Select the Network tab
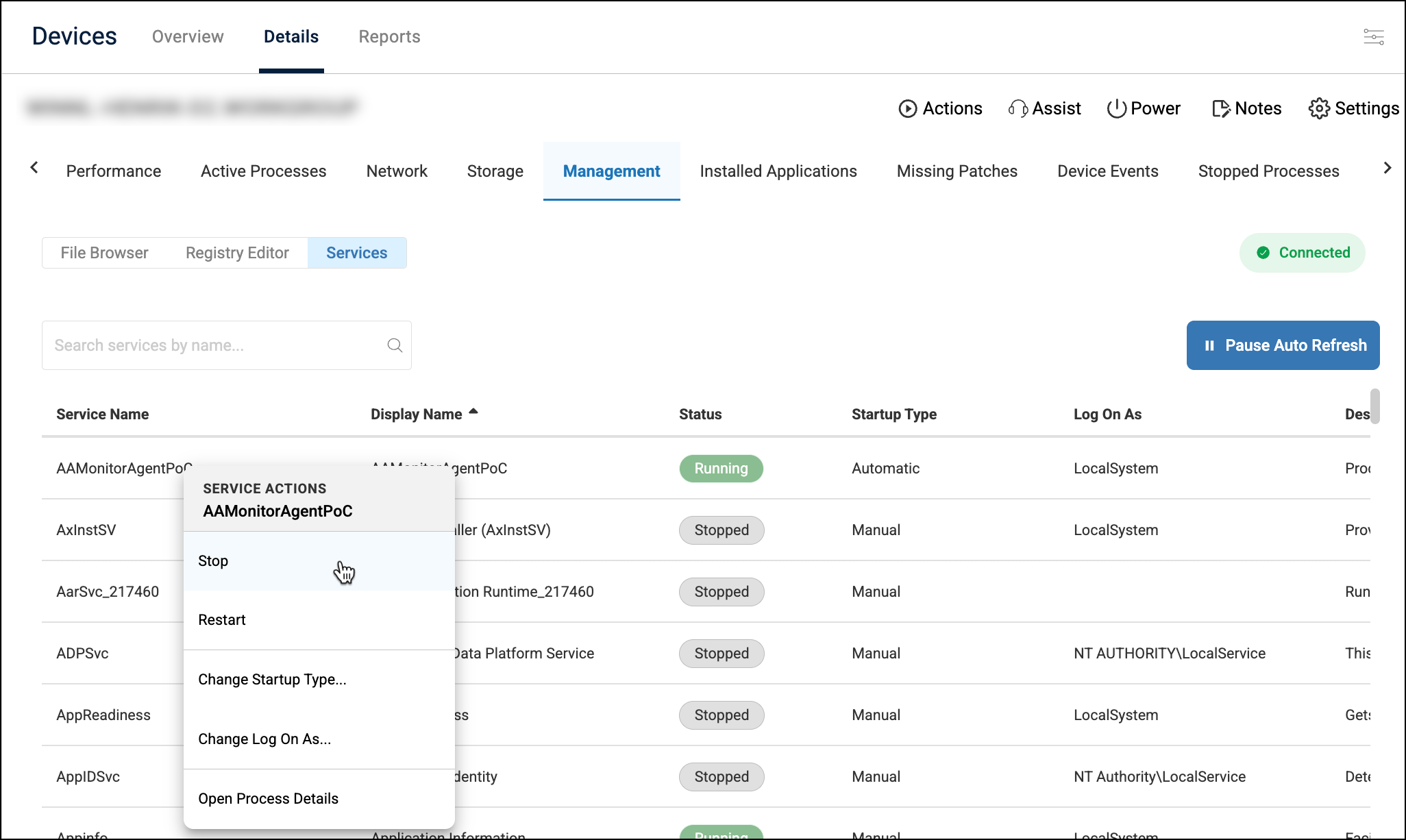This screenshot has height=840, width=1406. pyautogui.click(x=397, y=171)
